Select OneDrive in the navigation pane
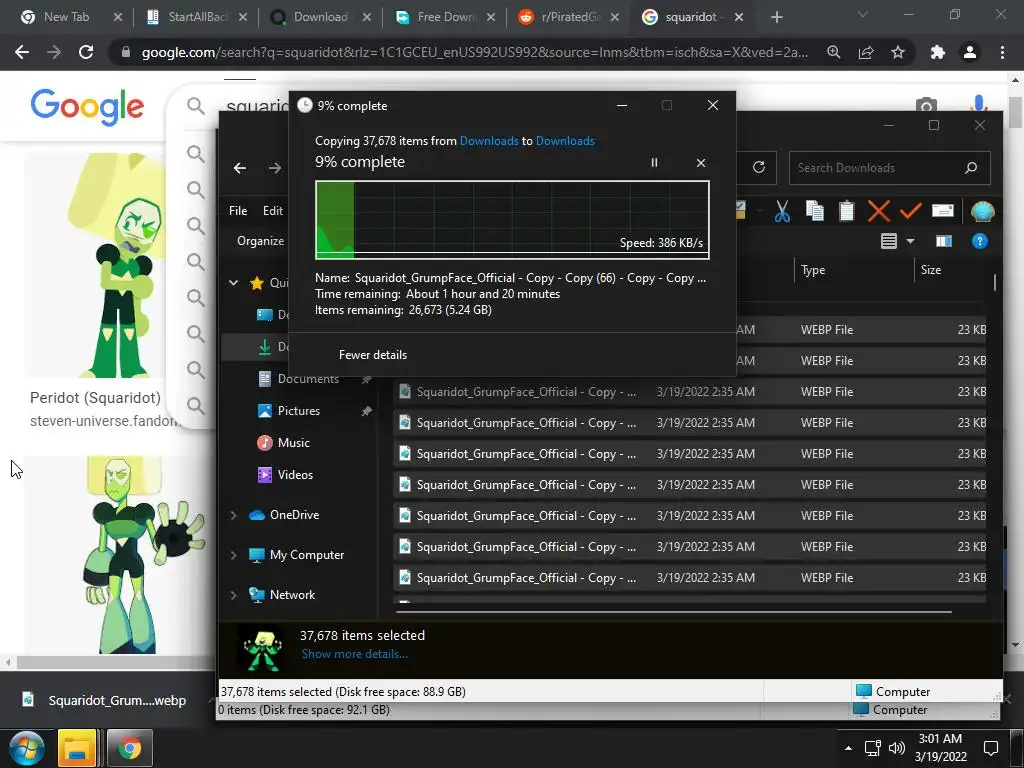Image resolution: width=1024 pixels, height=768 pixels. click(294, 515)
